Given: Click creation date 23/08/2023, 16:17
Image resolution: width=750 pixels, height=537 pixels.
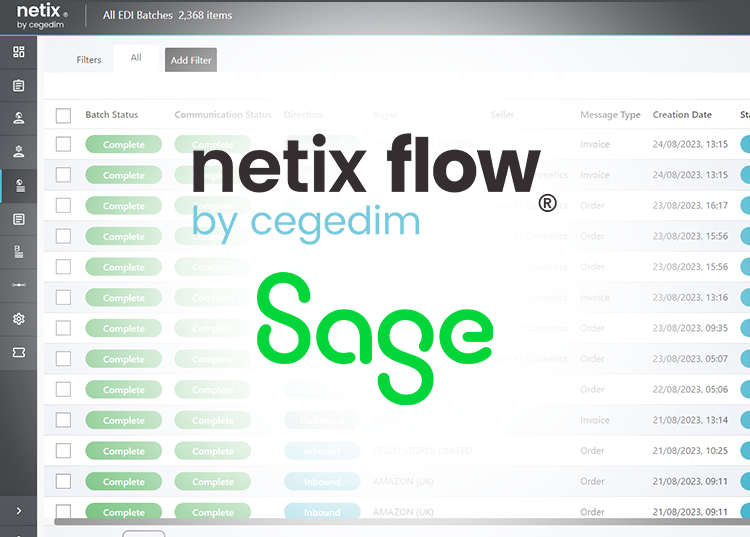Looking at the screenshot, I should coord(690,206).
